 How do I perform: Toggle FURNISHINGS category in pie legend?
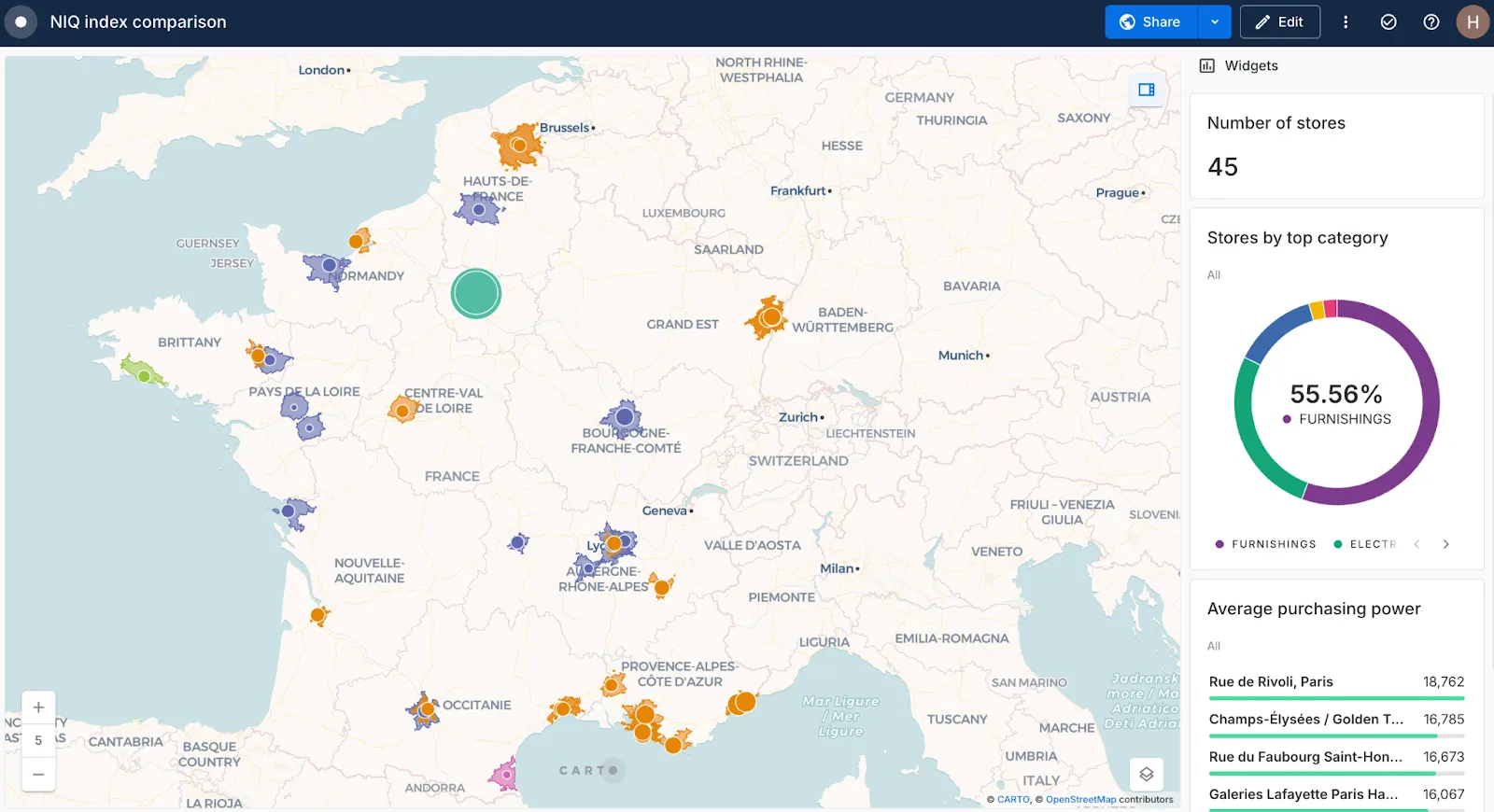pyautogui.click(x=1265, y=544)
